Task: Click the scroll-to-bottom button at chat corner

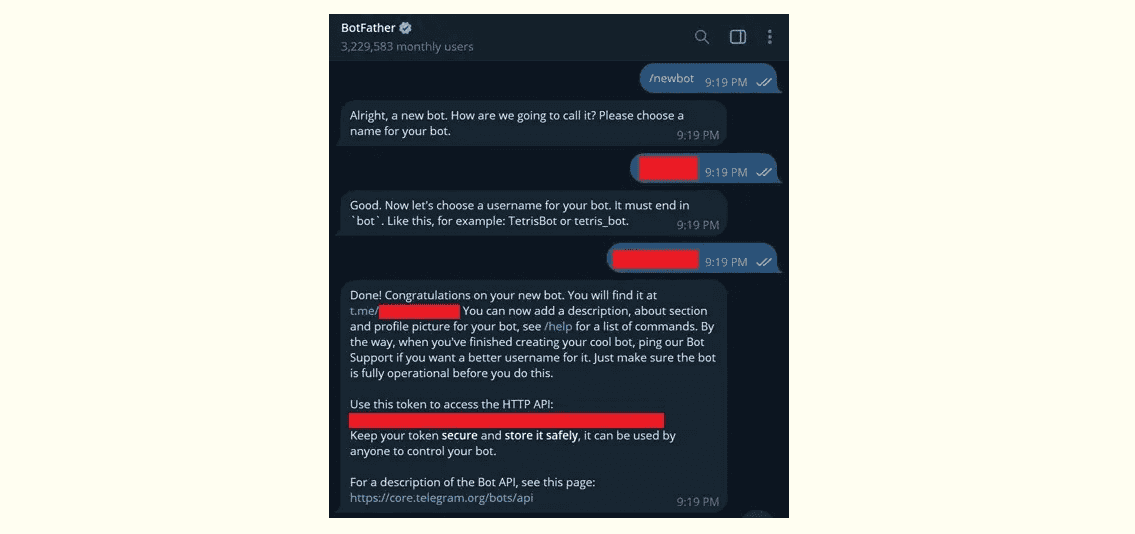Action: (758, 514)
